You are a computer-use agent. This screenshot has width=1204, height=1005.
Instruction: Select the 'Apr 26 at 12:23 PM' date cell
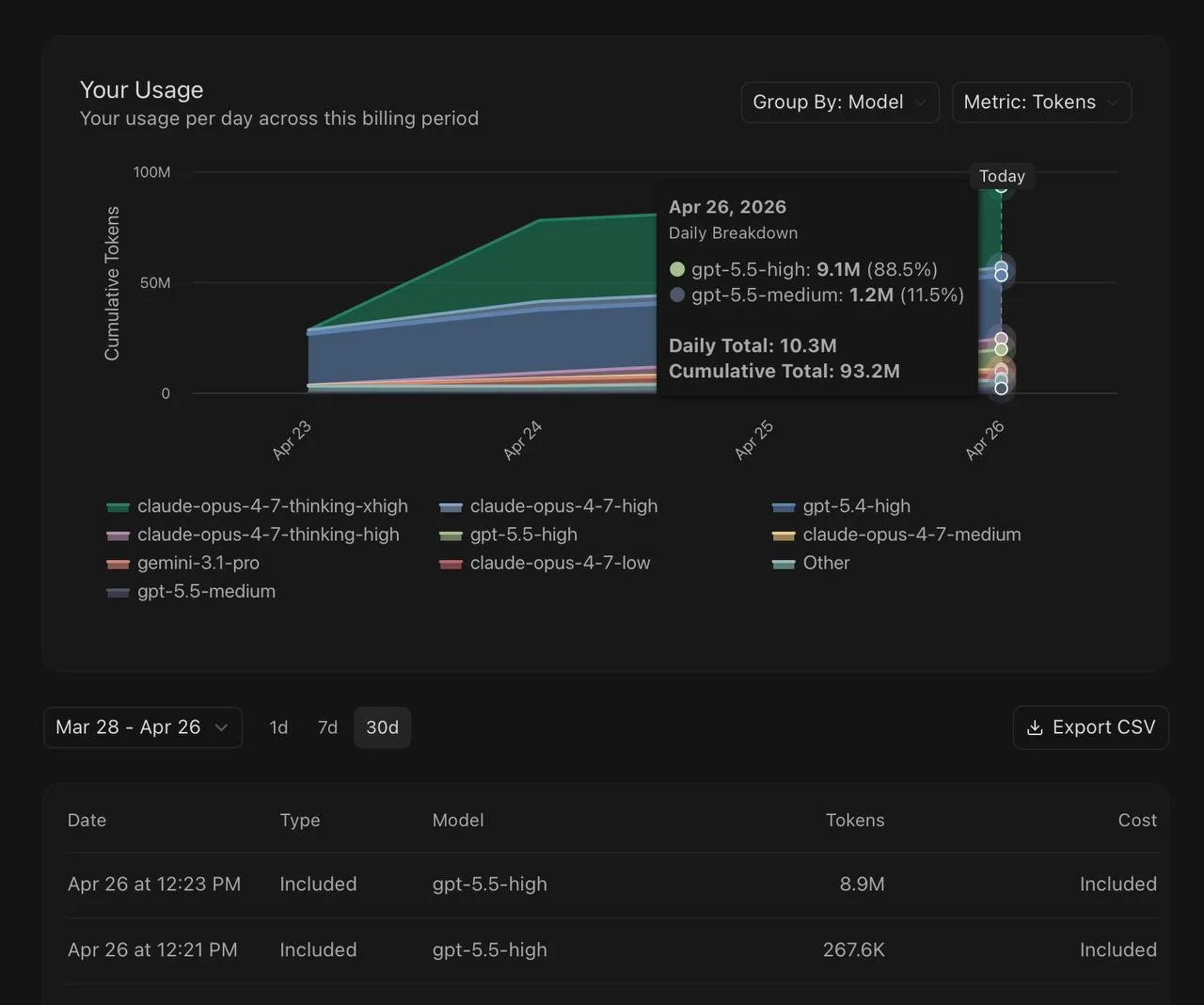(x=154, y=885)
